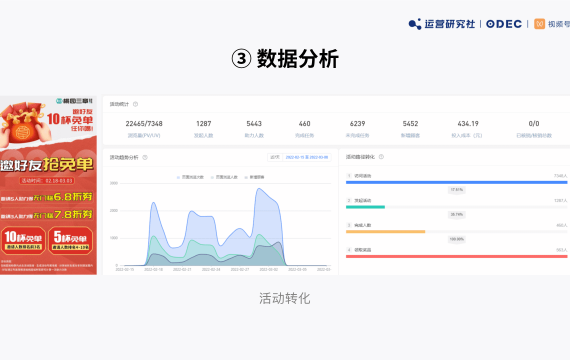Click the tallest peak of the trend chart
Screen dimensions: 570x360
pos(259,188)
